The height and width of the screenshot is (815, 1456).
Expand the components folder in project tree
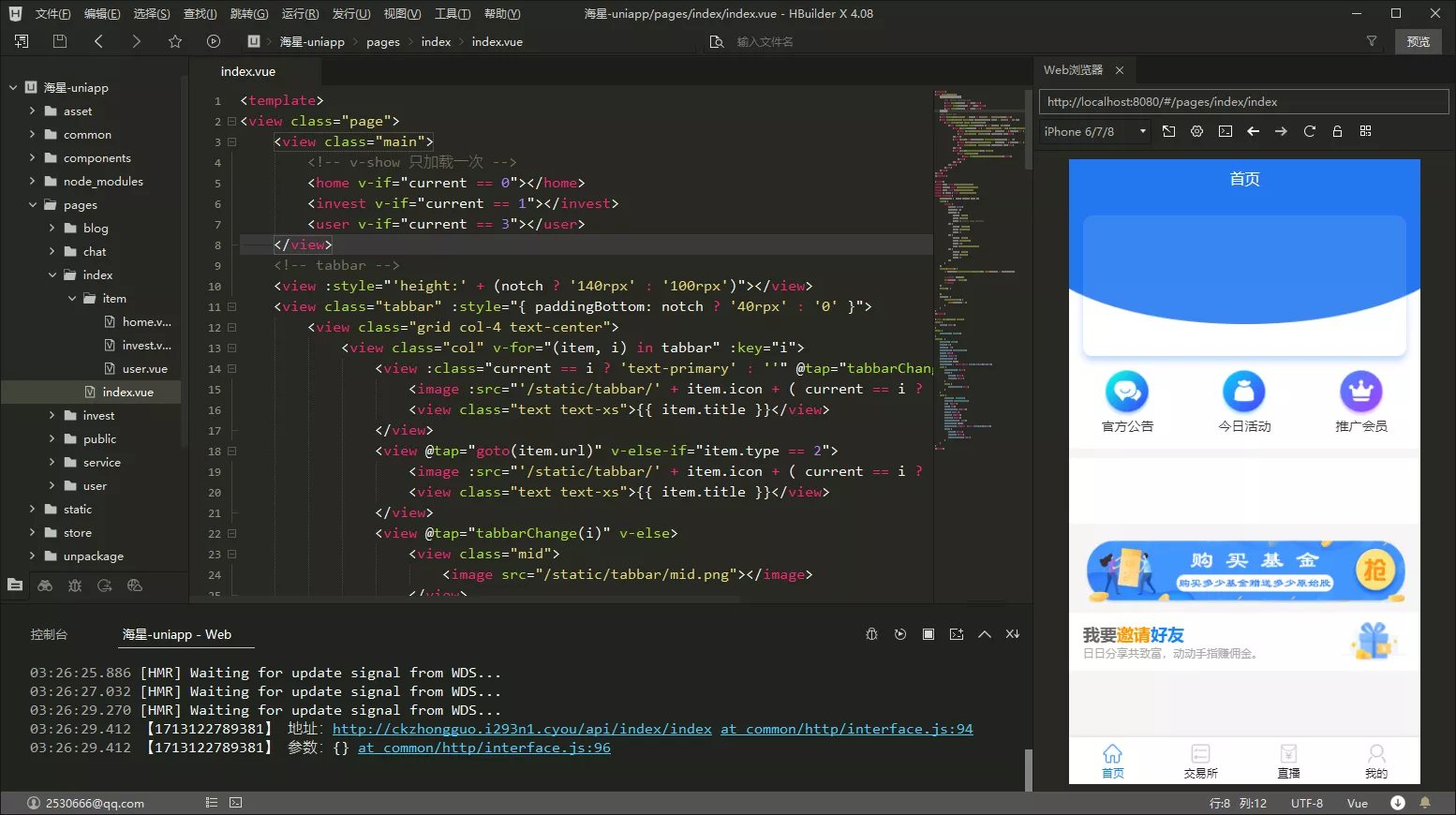coord(33,158)
